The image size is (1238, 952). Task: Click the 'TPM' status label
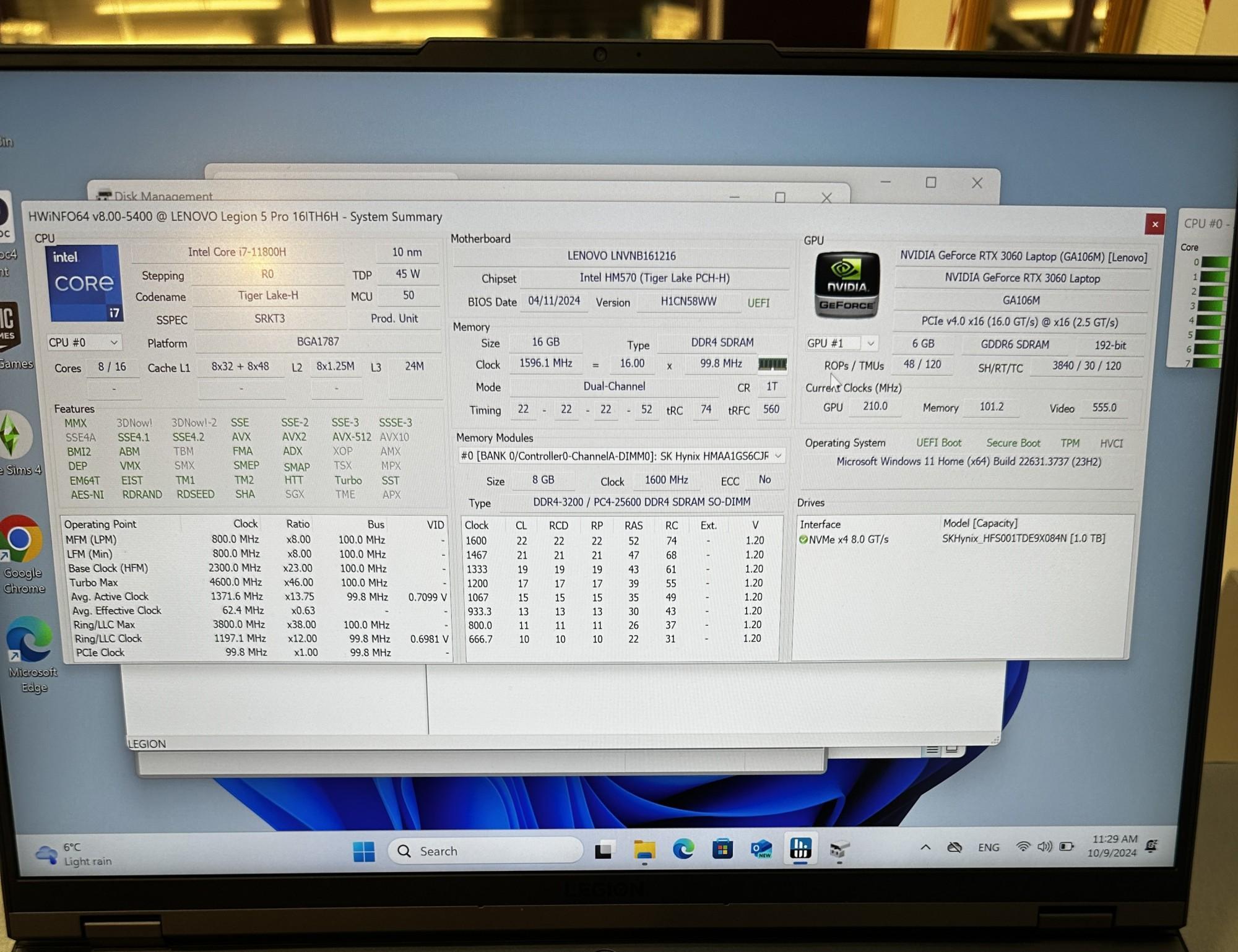click(x=1070, y=443)
